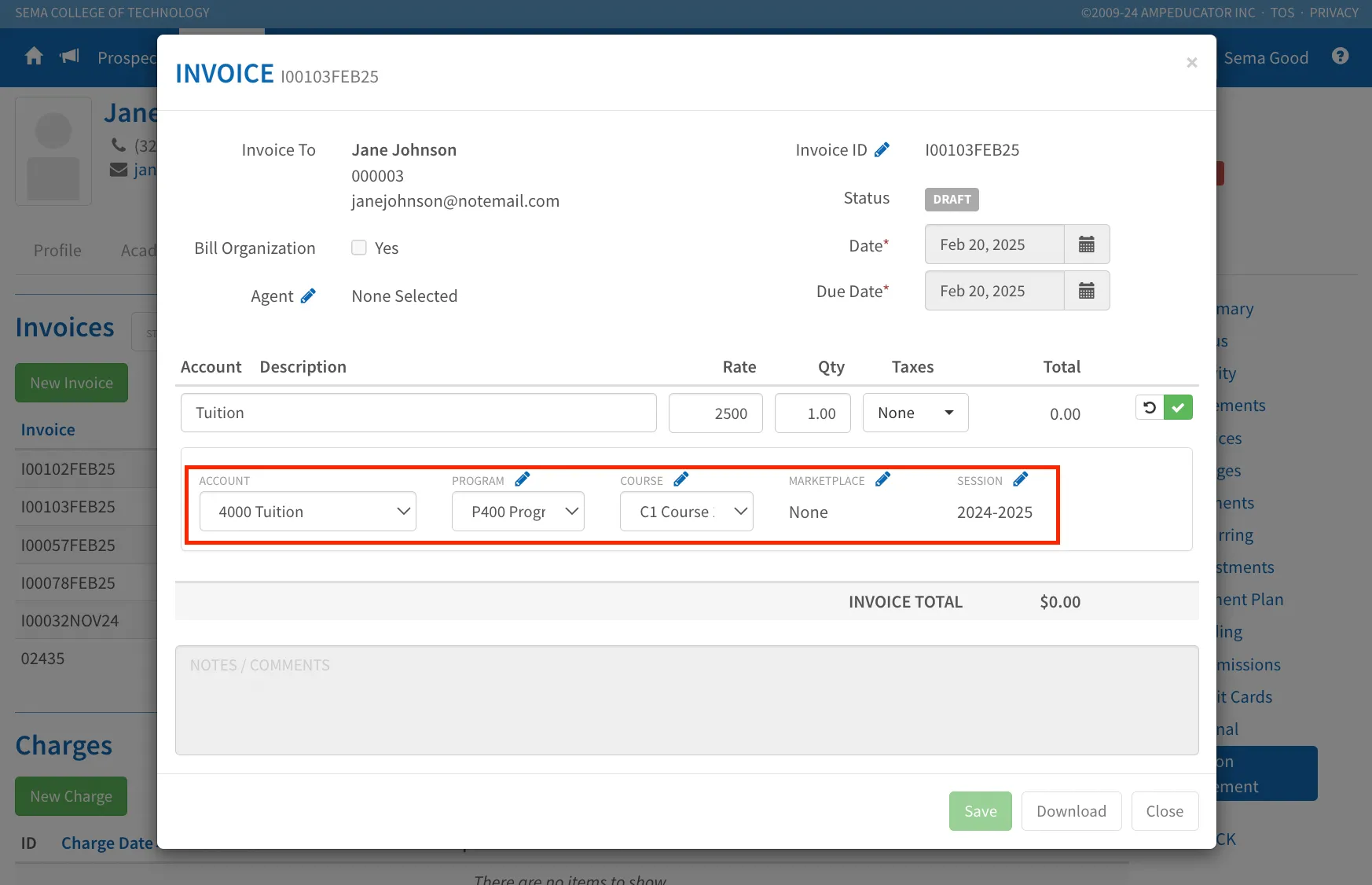Click the New Charge button

[x=72, y=796]
